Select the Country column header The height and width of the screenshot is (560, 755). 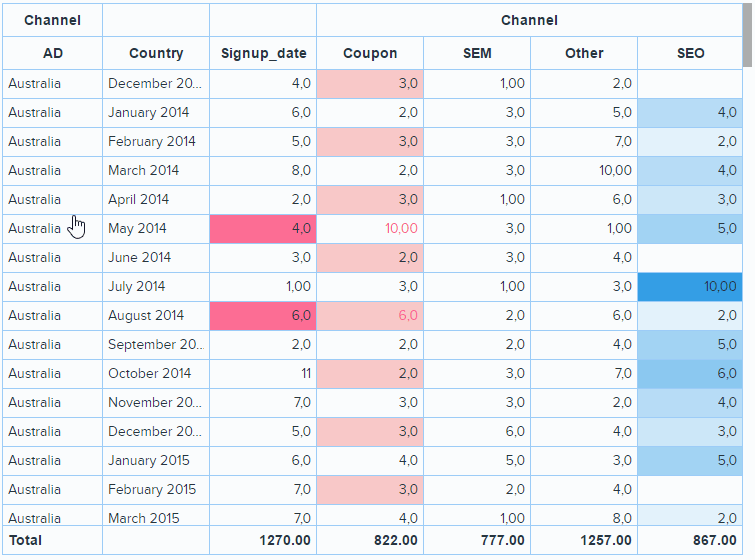click(x=156, y=53)
